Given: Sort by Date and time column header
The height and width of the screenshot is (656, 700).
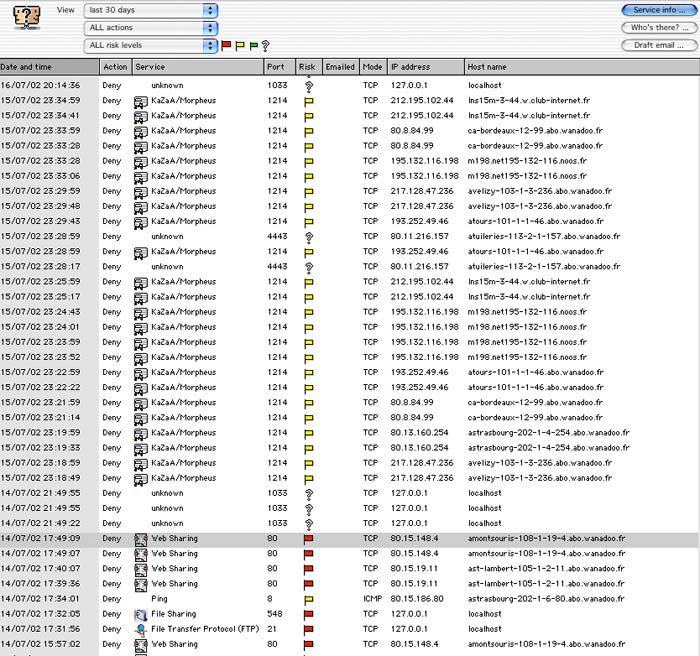Looking at the screenshot, I should point(50,67).
